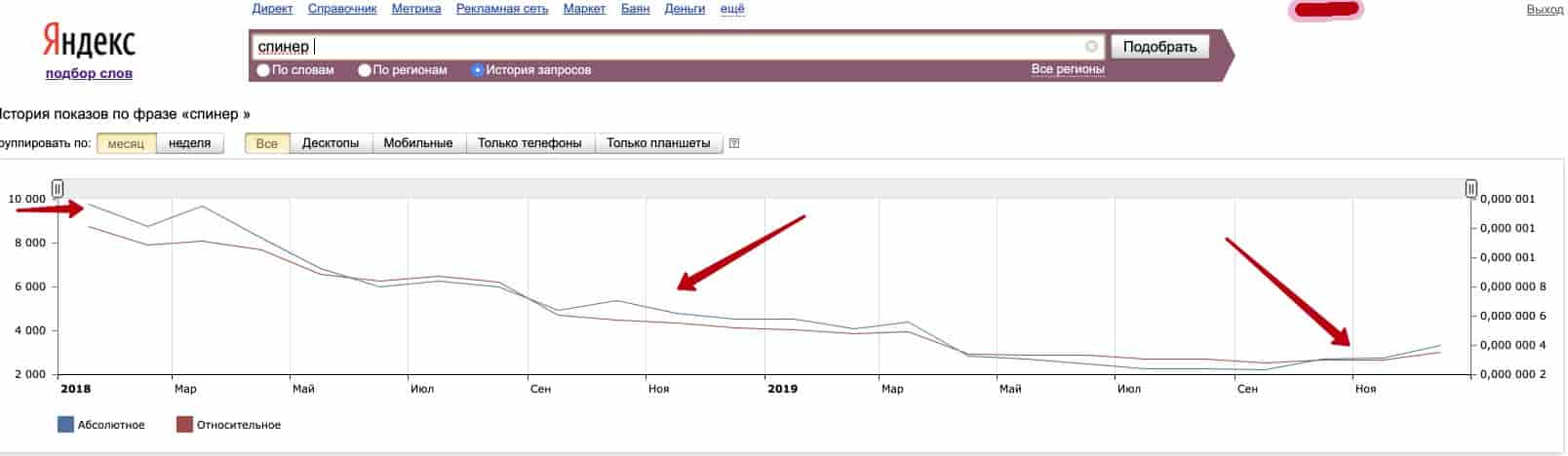This screenshot has height=456, width=1568.
Task: Open the подбор слов link under logo
Action: pyautogui.click(x=89, y=74)
